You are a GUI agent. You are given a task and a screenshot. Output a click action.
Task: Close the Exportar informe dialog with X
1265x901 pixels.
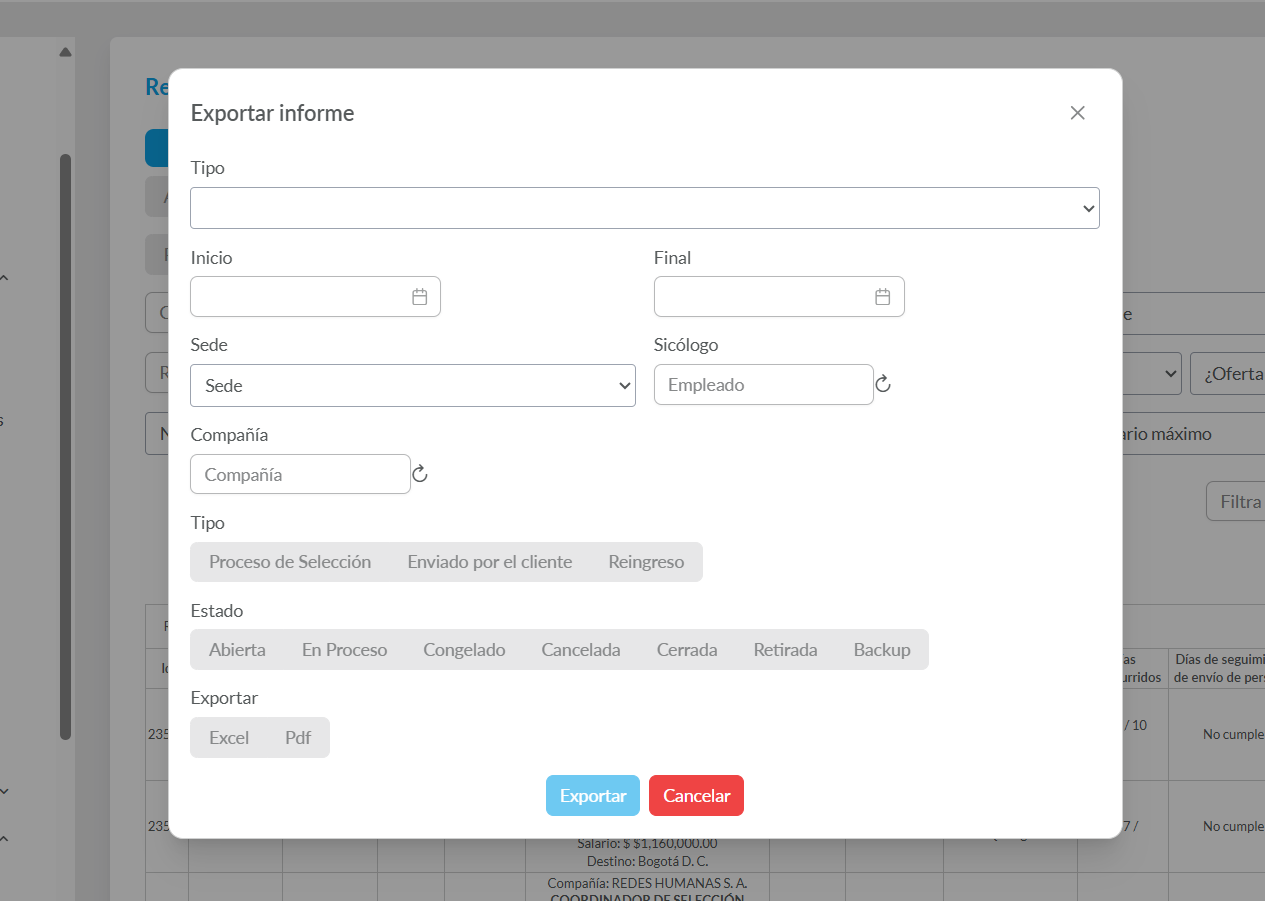1077,113
